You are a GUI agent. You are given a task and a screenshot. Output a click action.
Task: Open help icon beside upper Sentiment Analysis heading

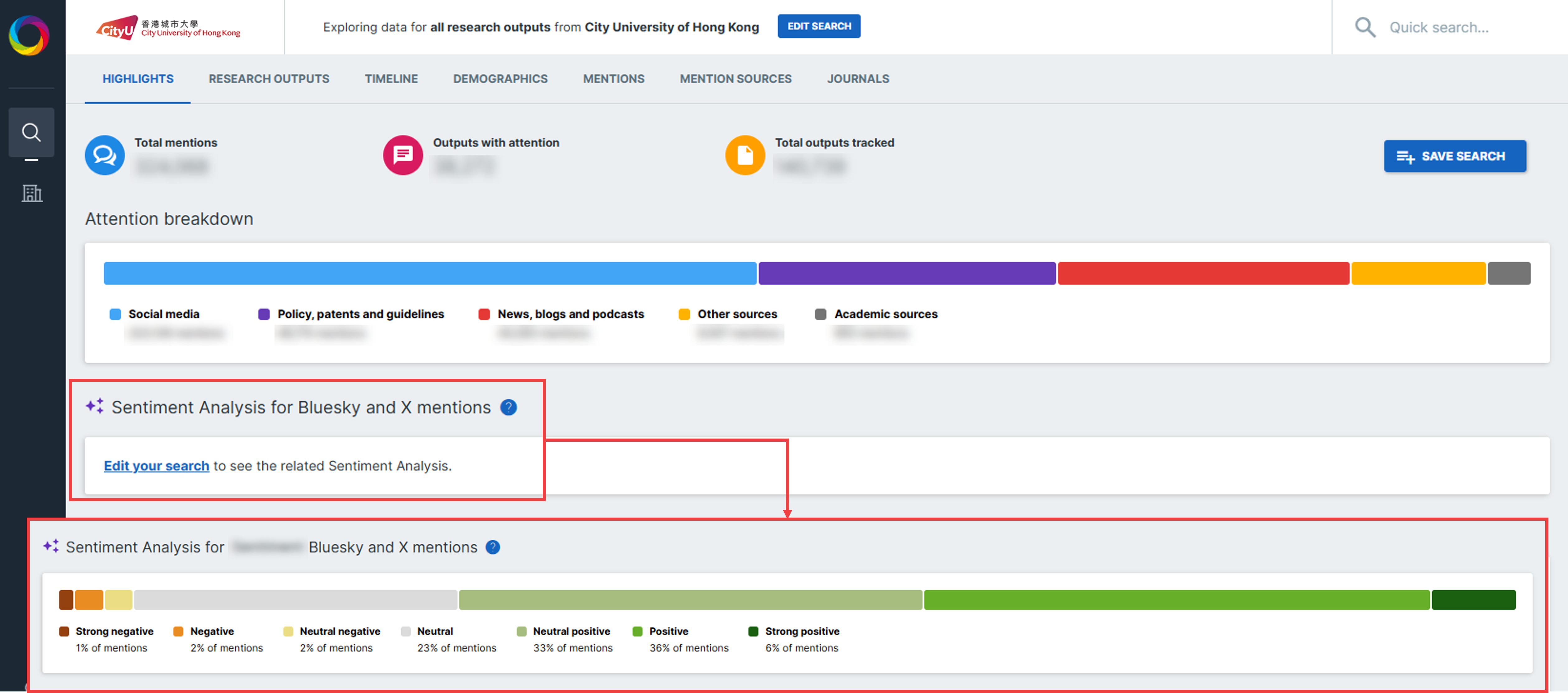[508, 407]
